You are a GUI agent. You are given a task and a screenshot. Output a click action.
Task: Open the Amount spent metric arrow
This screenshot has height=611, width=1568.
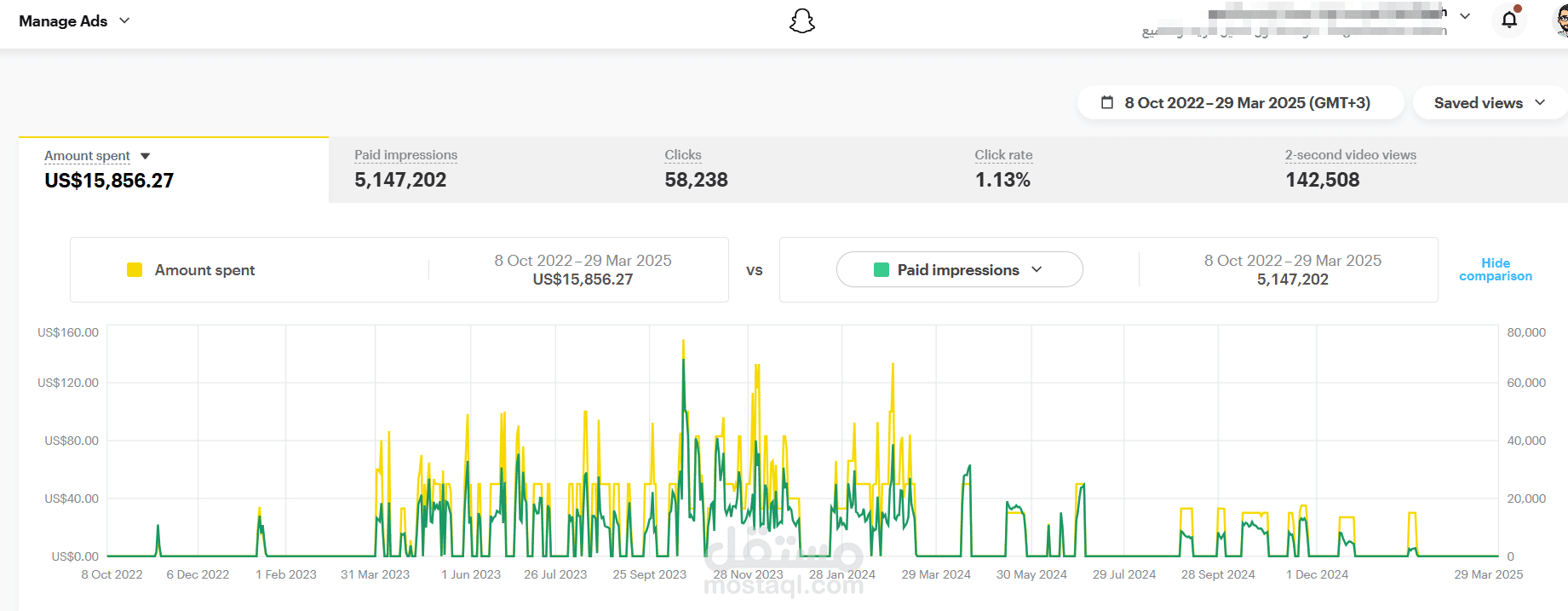(x=145, y=156)
